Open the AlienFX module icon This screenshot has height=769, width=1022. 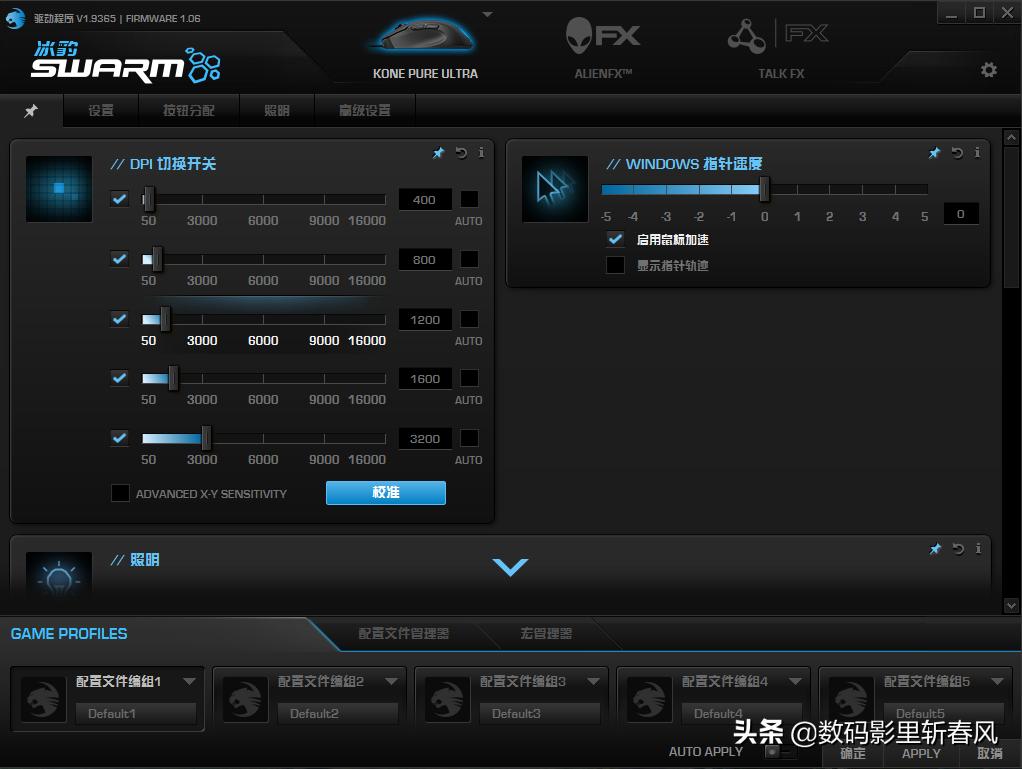pos(602,35)
